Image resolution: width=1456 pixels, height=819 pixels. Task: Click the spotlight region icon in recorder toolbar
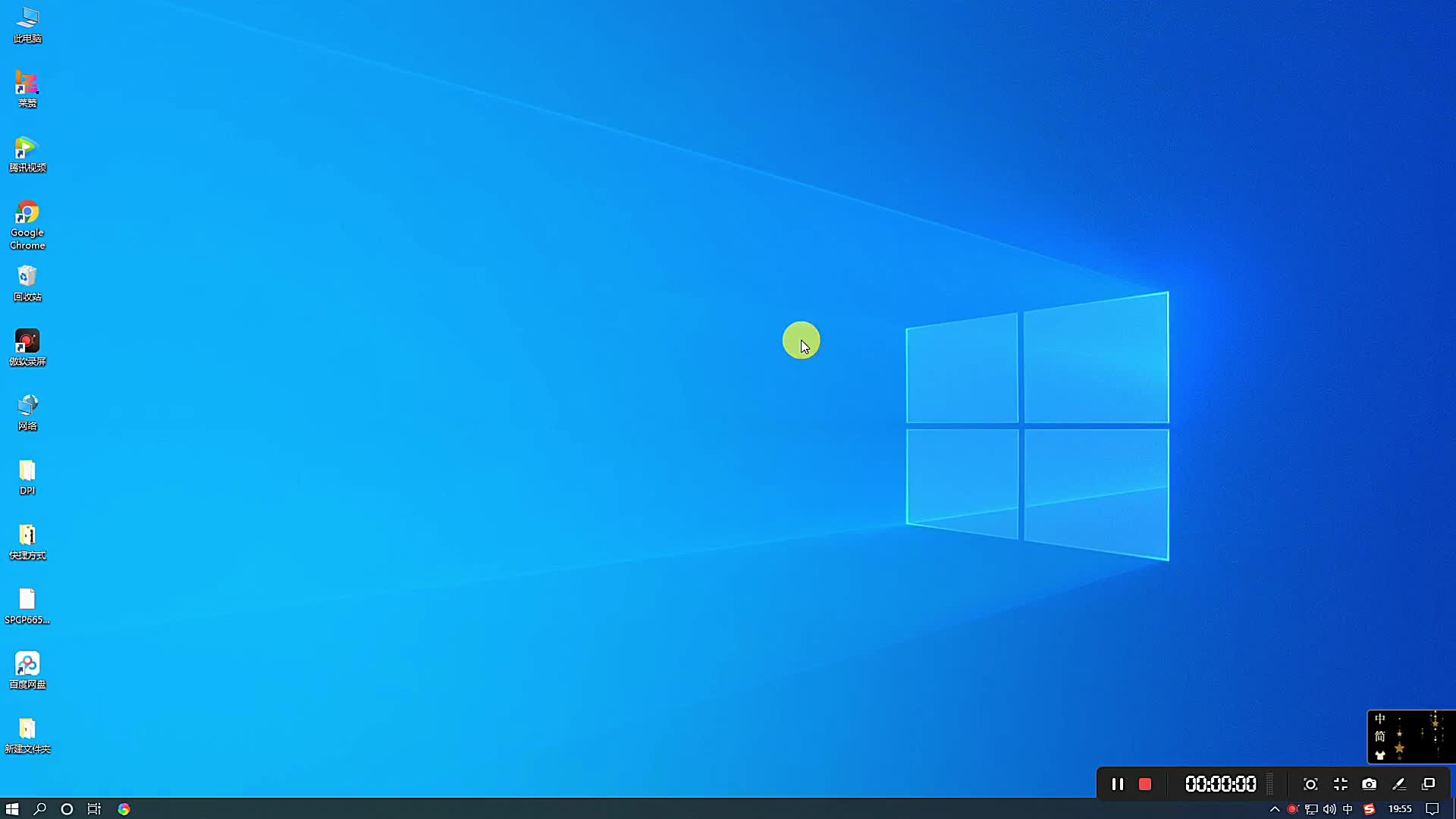(1310, 784)
